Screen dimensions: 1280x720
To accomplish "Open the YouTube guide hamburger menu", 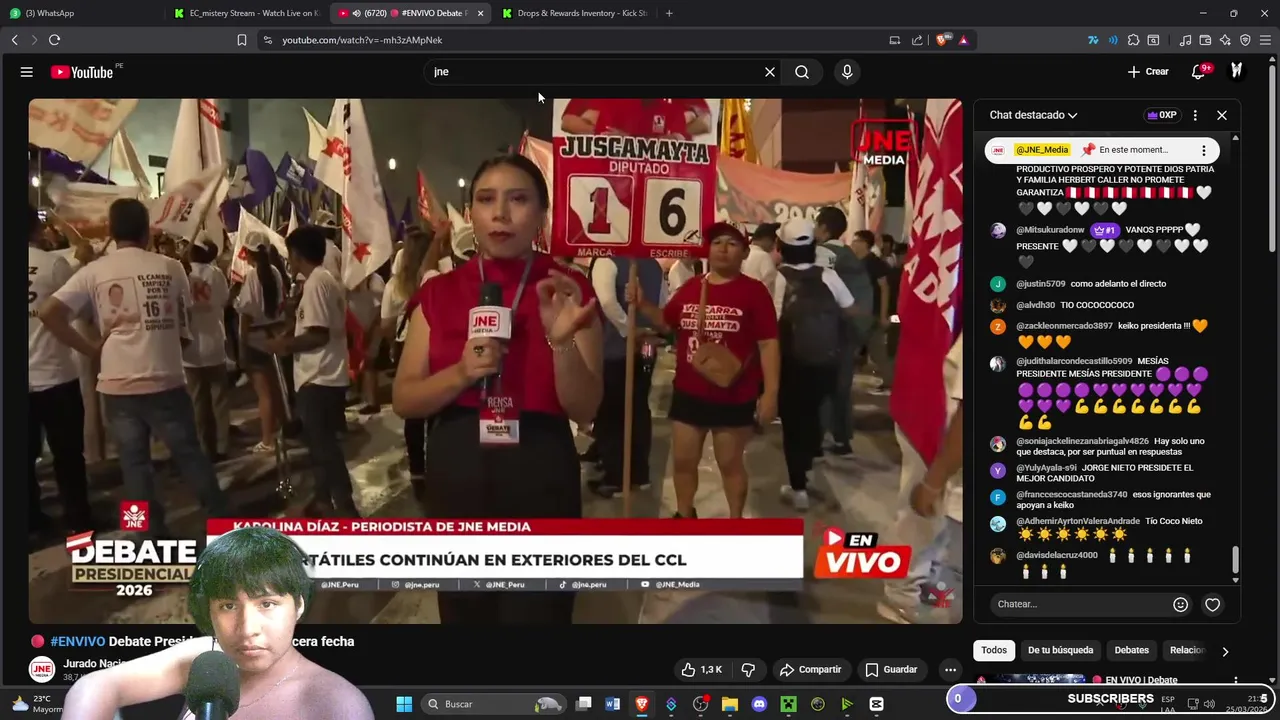I will (27, 72).
